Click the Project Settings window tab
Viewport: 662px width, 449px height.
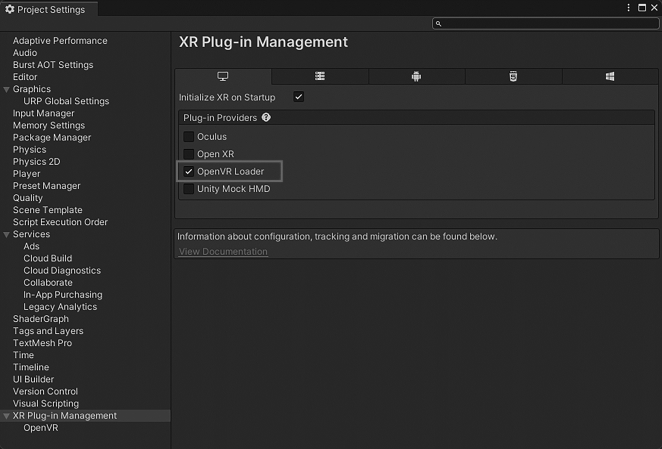tap(49, 9)
